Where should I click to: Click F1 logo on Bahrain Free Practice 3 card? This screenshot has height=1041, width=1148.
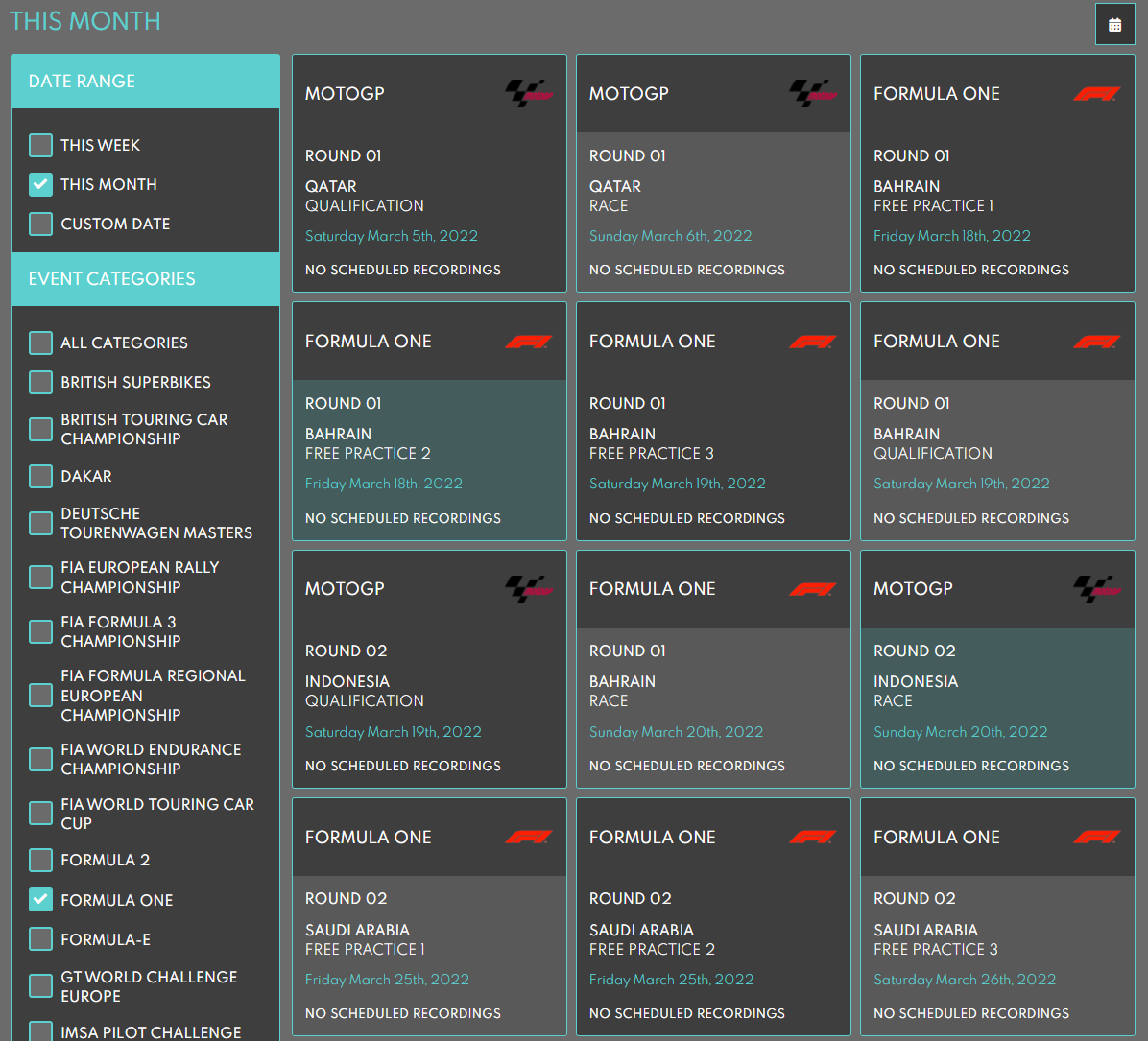tap(813, 342)
